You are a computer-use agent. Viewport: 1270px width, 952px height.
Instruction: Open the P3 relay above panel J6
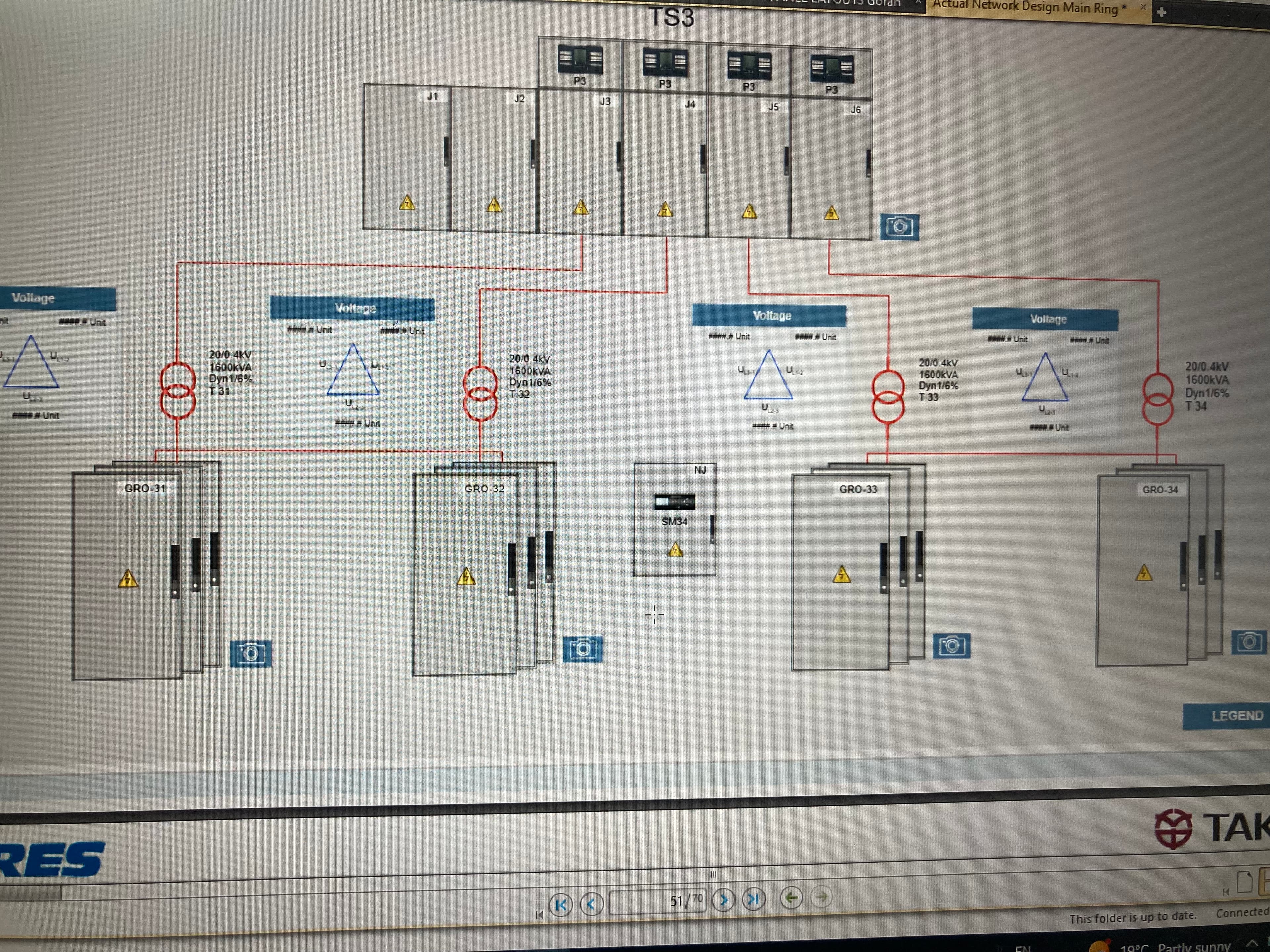(831, 69)
